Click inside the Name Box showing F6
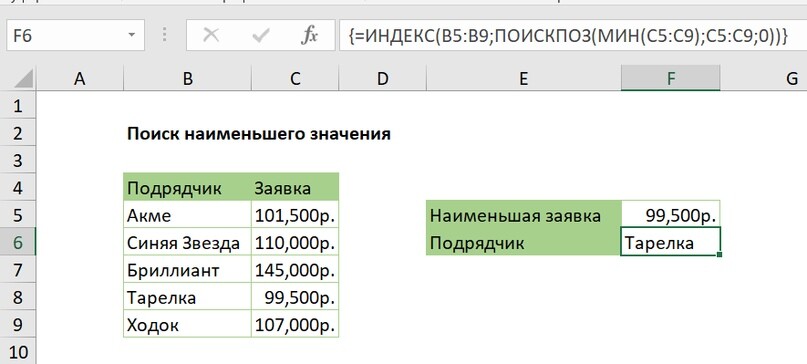This screenshot has height=364, width=807. pyautogui.click(x=68, y=35)
